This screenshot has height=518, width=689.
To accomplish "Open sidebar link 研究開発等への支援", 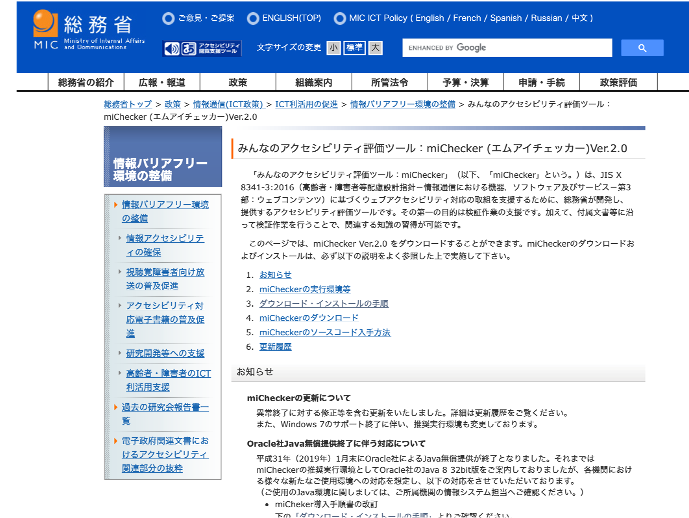I will click(x=165, y=353).
